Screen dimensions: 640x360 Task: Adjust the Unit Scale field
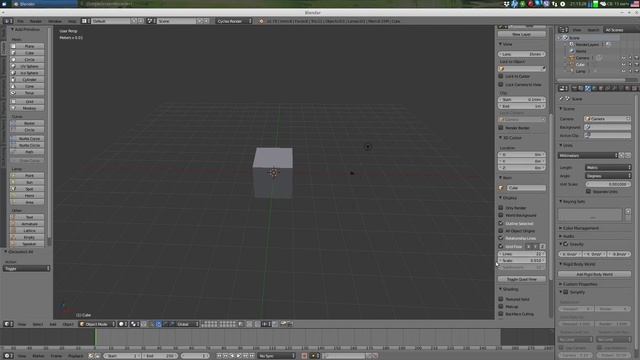608,184
